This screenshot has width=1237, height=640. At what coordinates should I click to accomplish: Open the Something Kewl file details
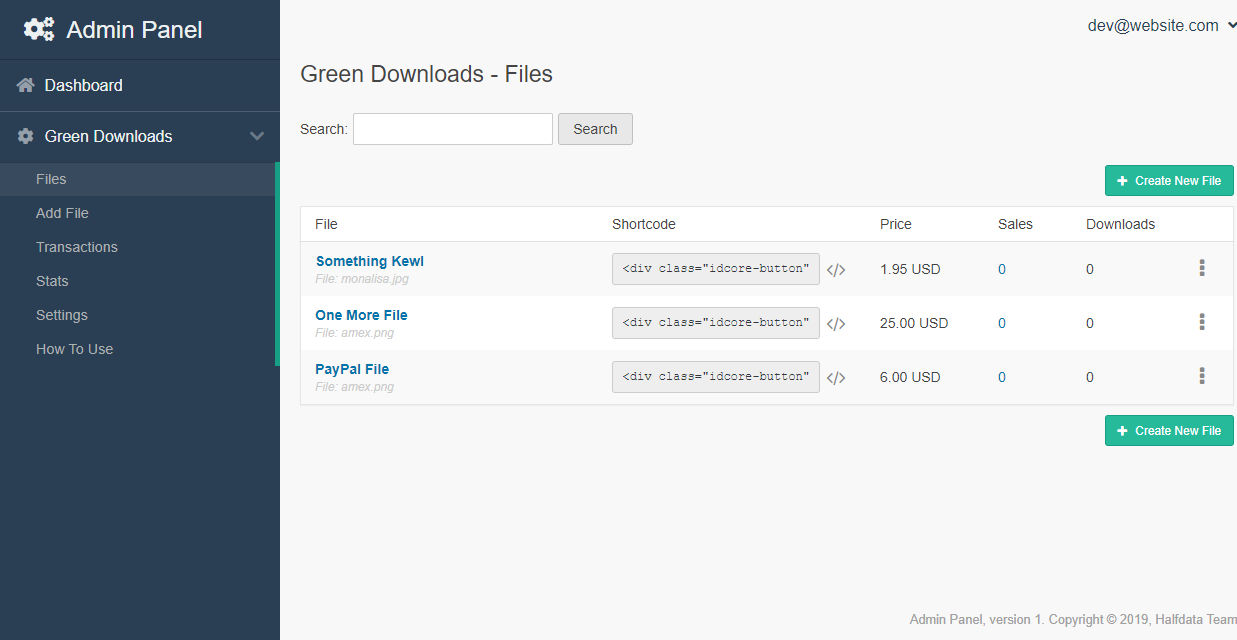pos(369,261)
